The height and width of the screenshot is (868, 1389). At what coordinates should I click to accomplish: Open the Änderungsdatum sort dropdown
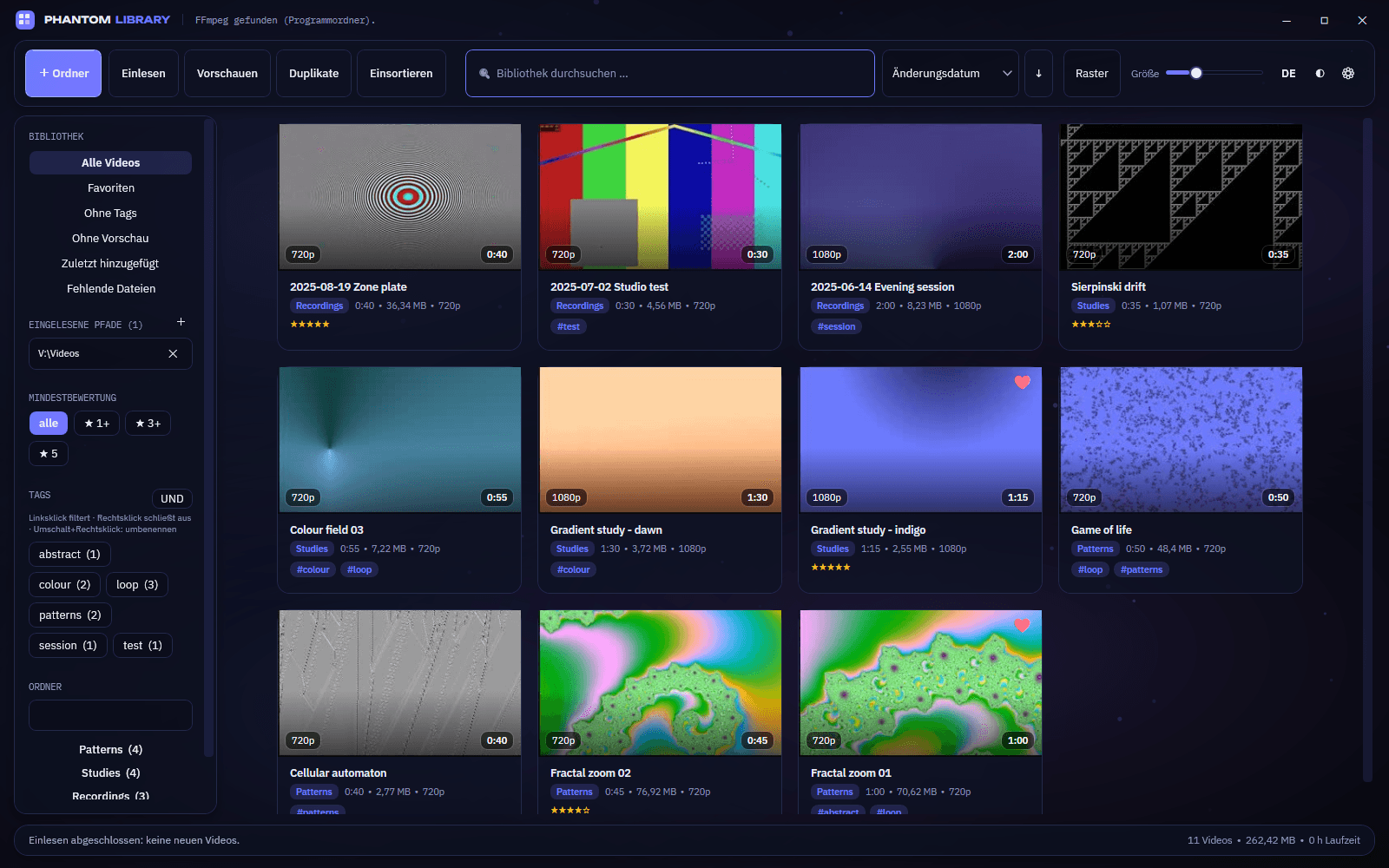pyautogui.click(x=951, y=74)
